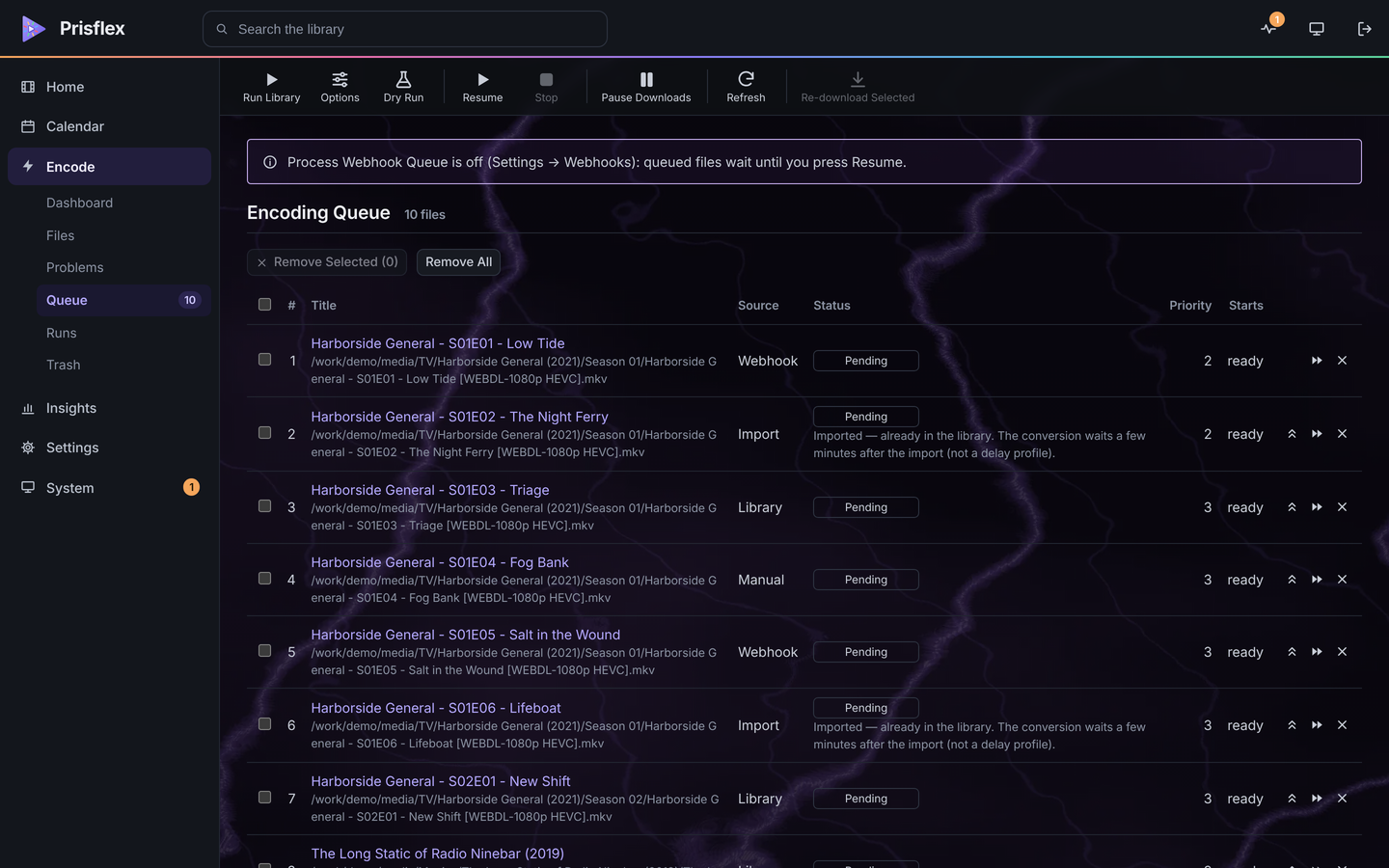Tick the Lifeboat episode checkbox
The image size is (1389, 868).
point(264,724)
